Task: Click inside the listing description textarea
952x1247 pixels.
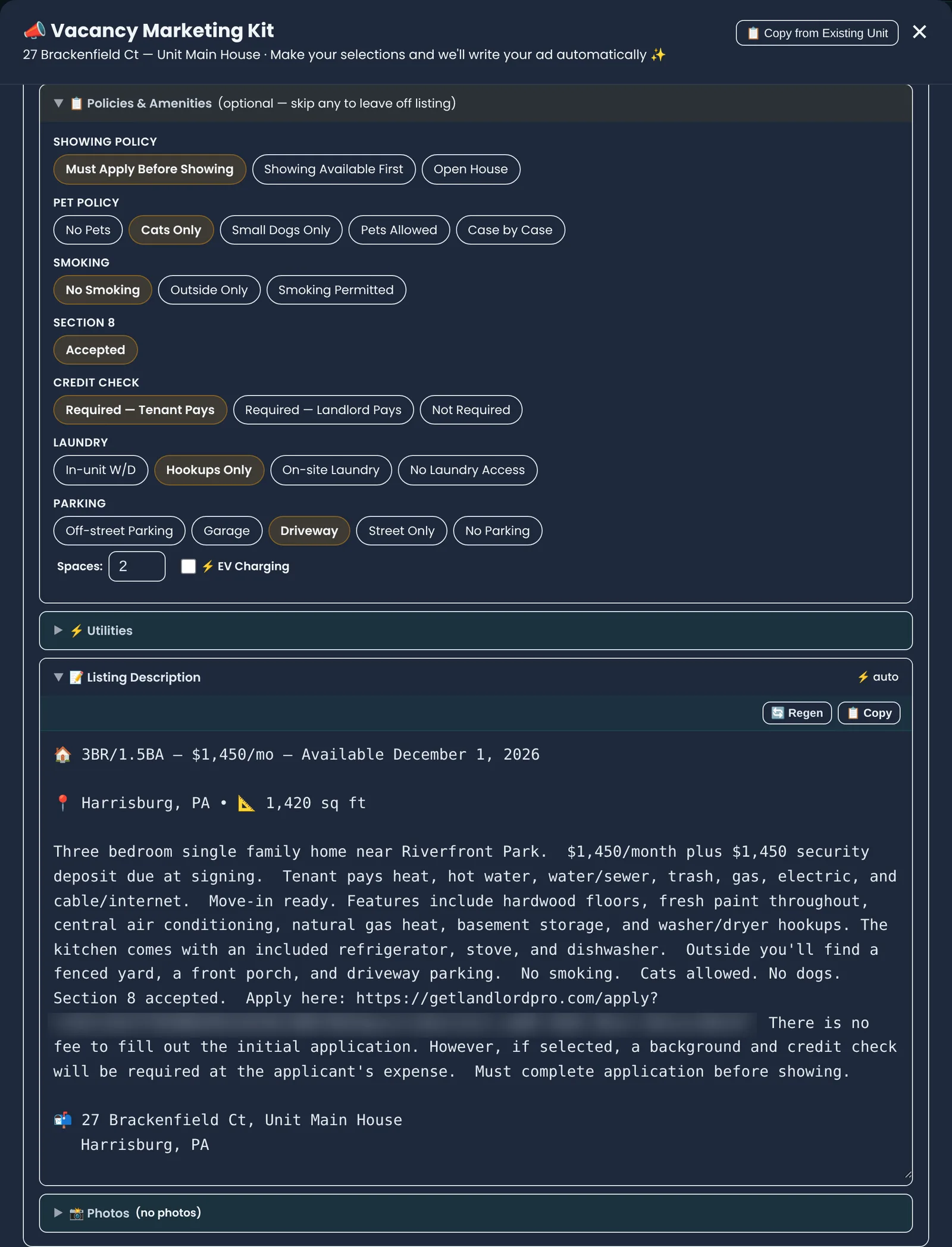Action: 476,957
